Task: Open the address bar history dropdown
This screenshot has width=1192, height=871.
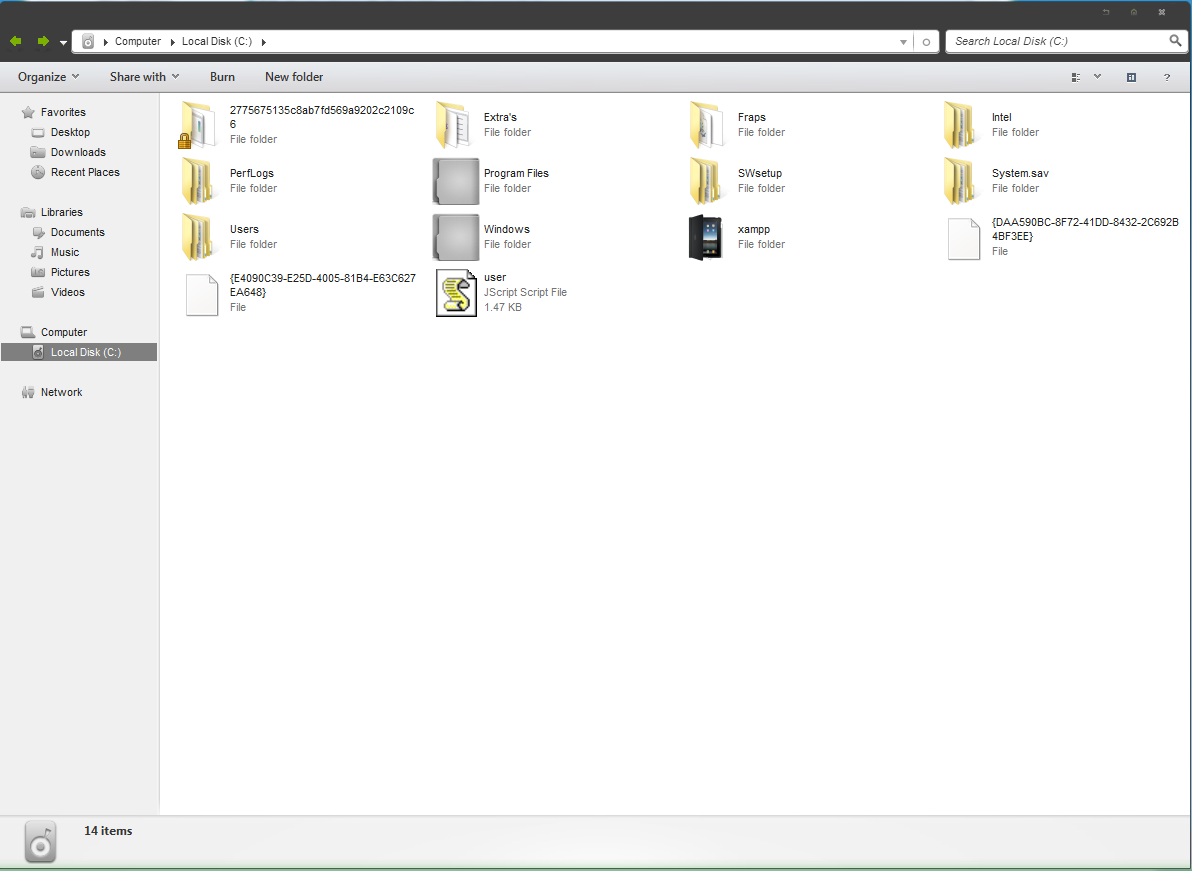Action: pyautogui.click(x=903, y=42)
